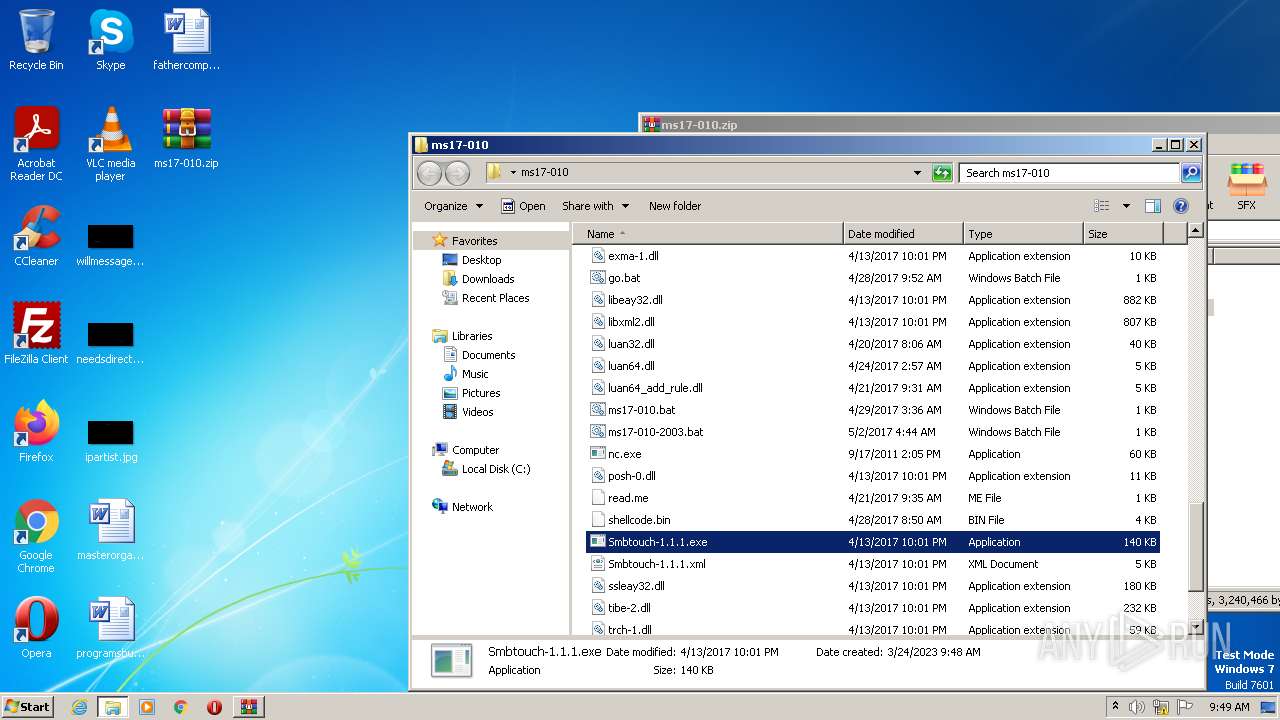
Task: Select the Acrobat Reader DC desktop icon
Action: tap(36, 144)
